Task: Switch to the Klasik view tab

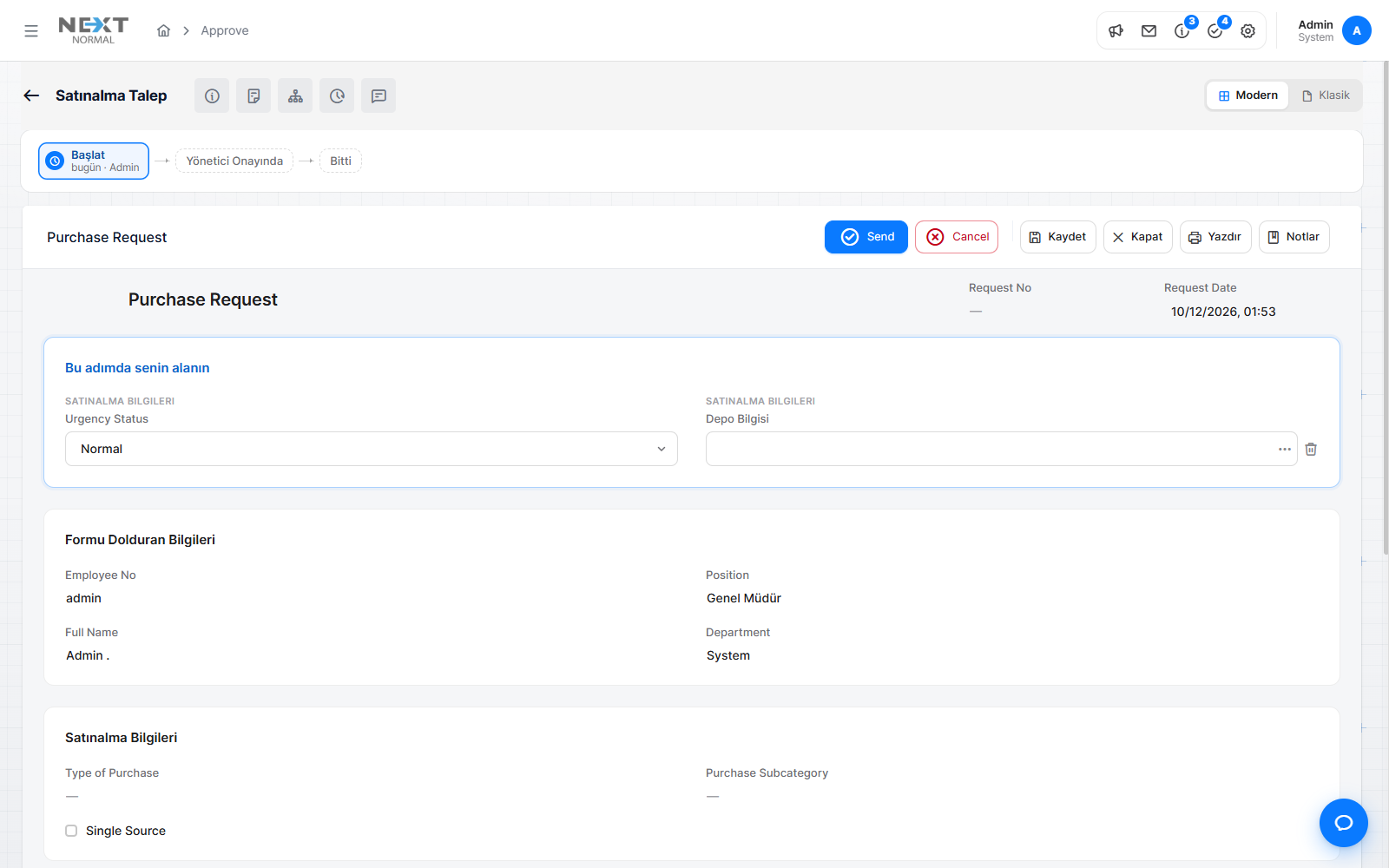Action: click(1326, 95)
